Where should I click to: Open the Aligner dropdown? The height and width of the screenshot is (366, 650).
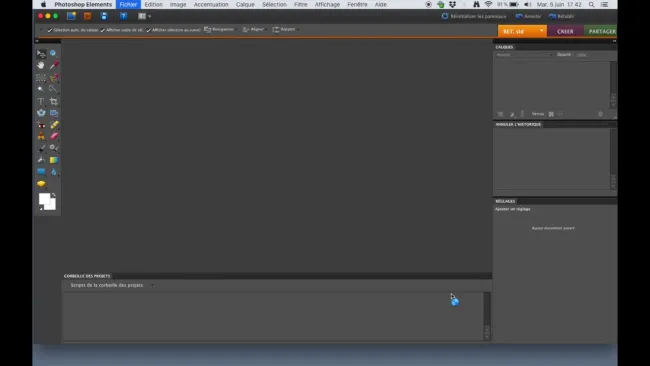255,29
